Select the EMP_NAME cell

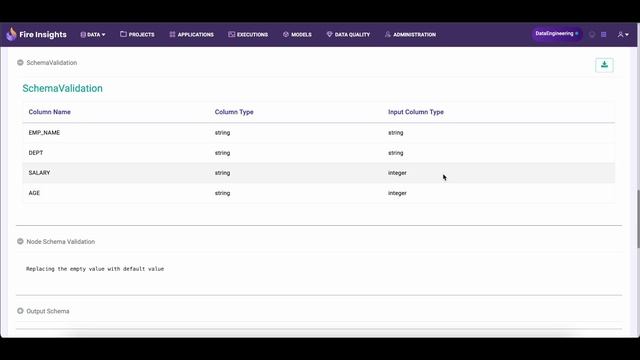(44, 133)
